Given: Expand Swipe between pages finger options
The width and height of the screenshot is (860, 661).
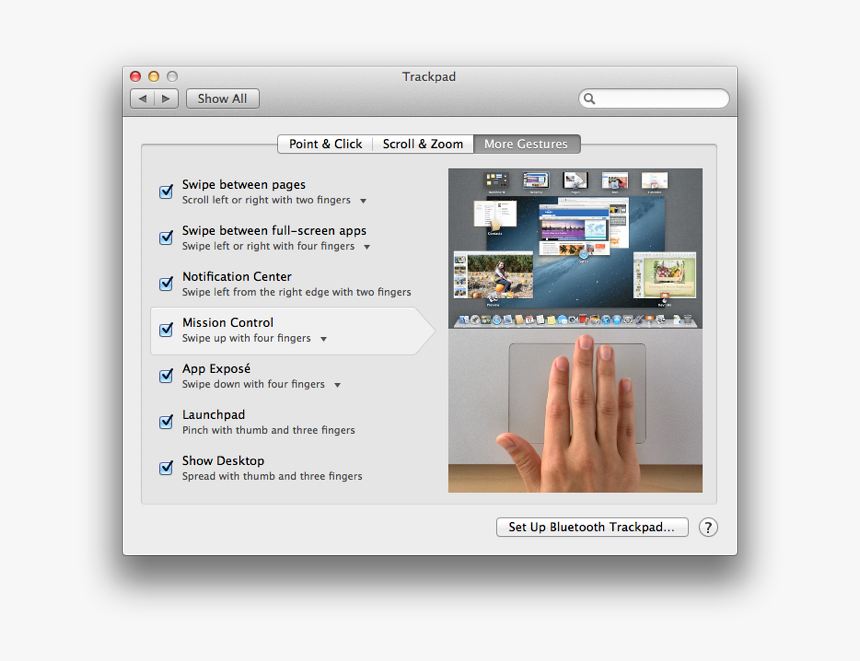Looking at the screenshot, I should [x=363, y=201].
